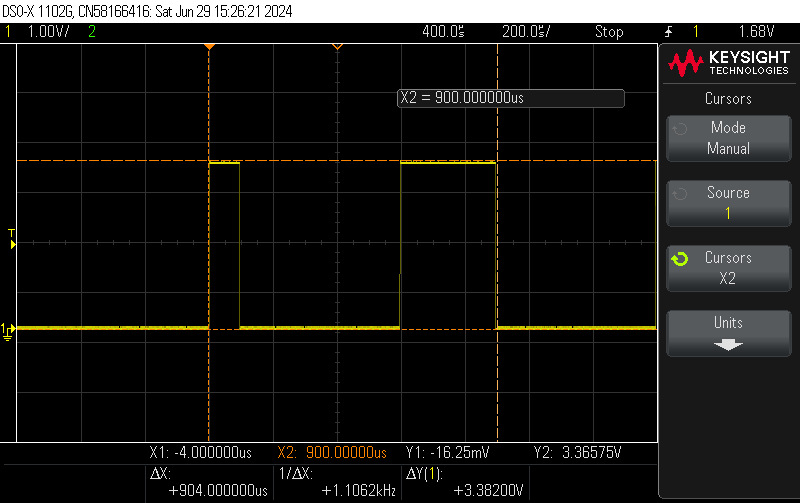Click the grey rotate icon on Source softkey
This screenshot has height=503, width=800.
pos(680,194)
